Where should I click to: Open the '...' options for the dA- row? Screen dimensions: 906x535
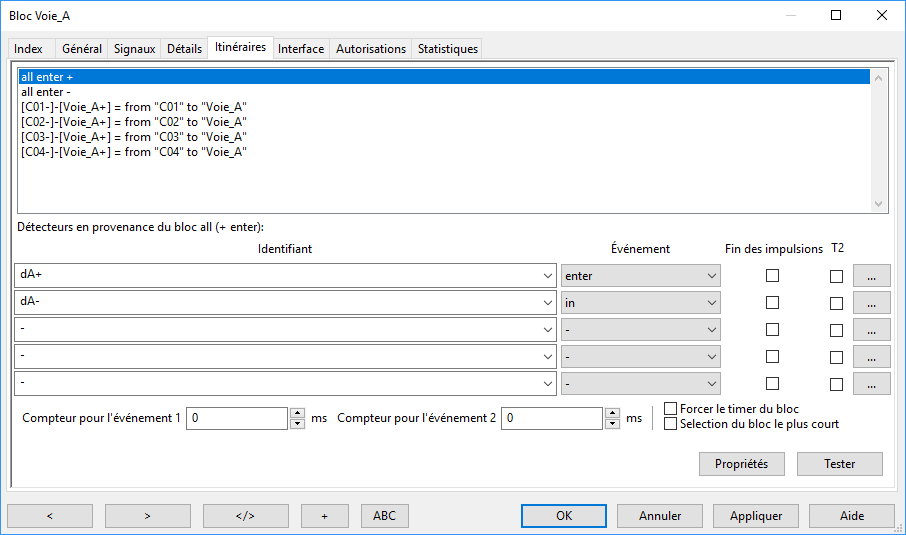point(871,303)
